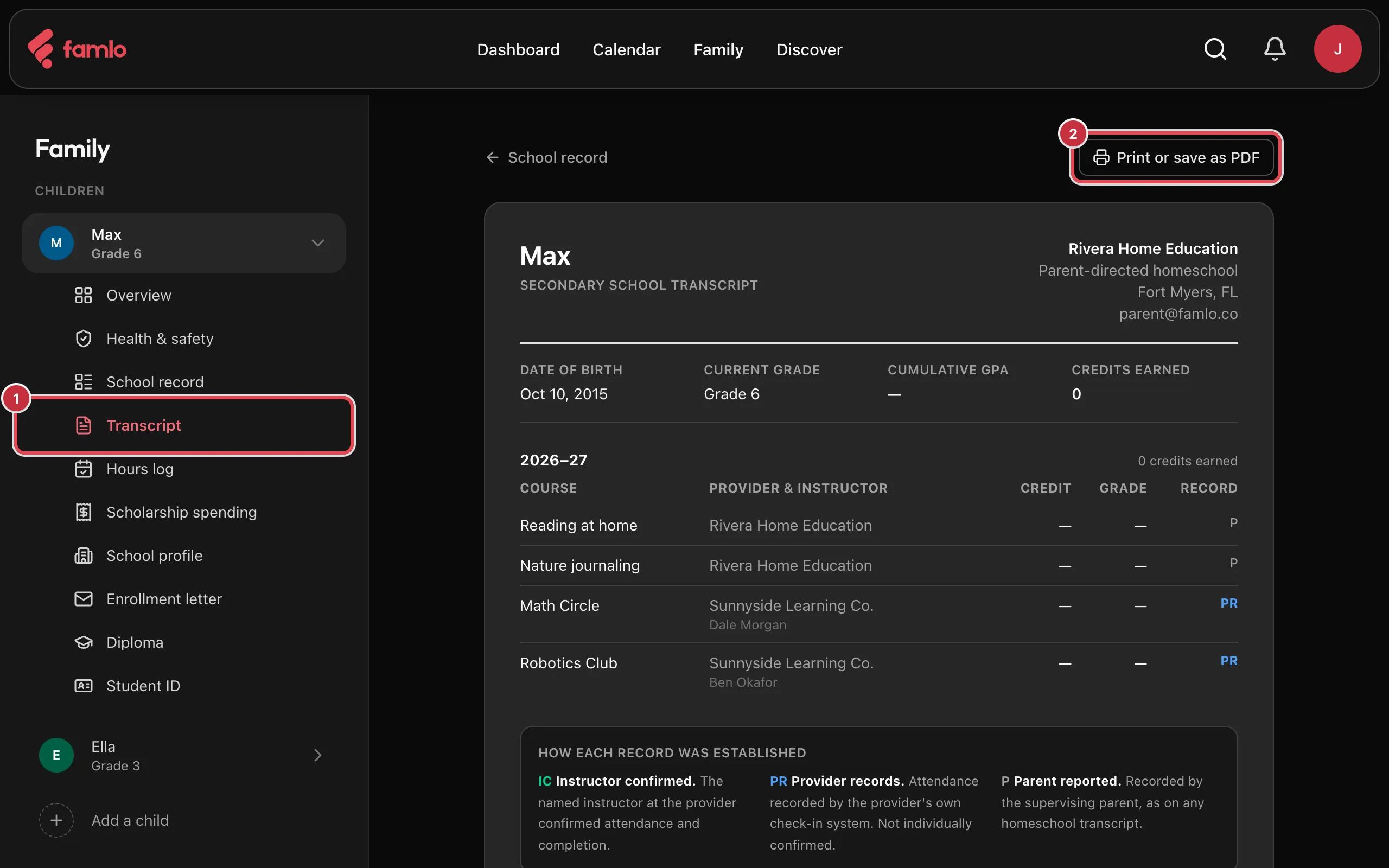The height and width of the screenshot is (868, 1389).
Task: Go back via School record link
Action: (546, 157)
